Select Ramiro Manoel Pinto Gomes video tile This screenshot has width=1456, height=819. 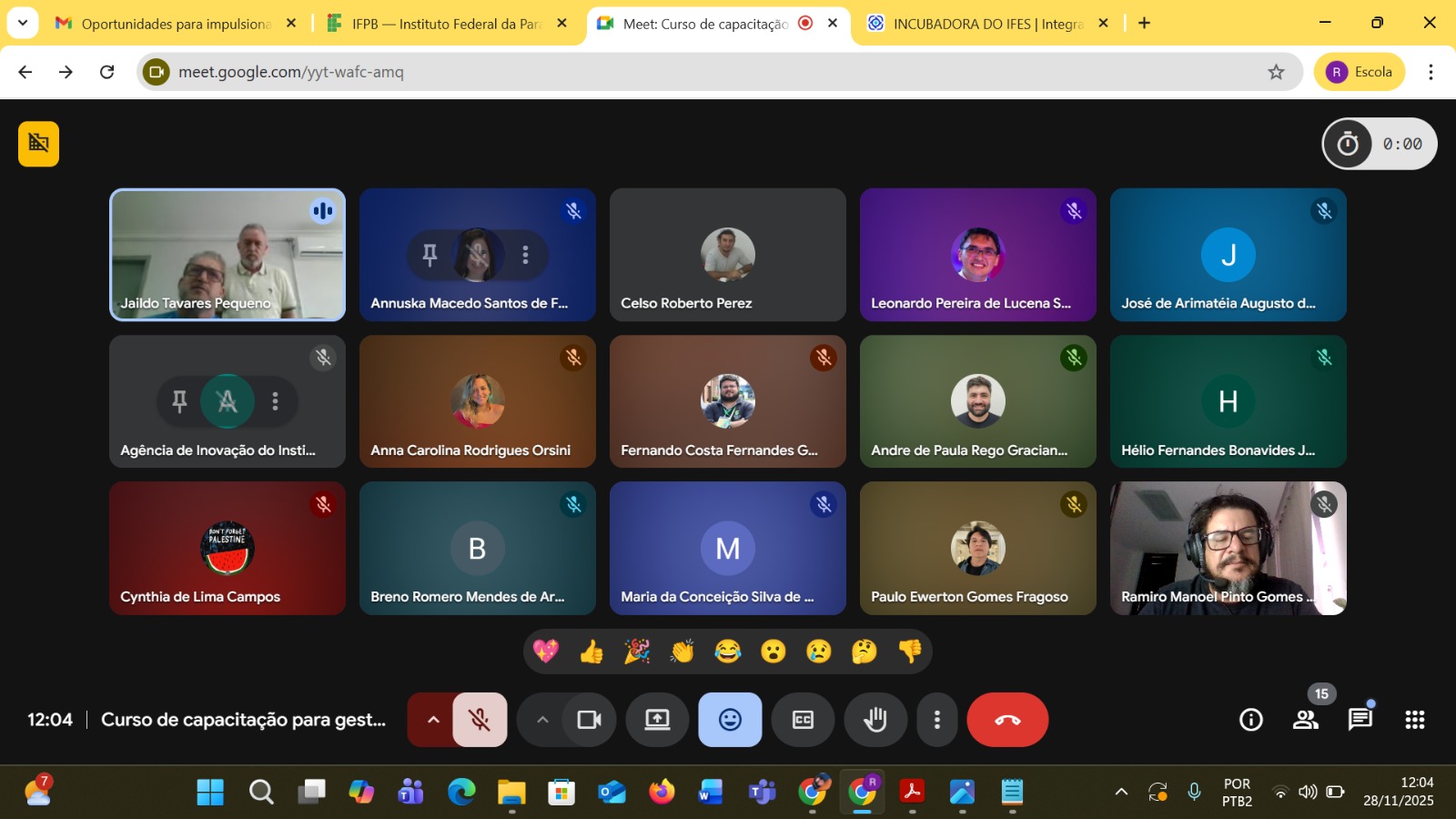[x=1228, y=548]
